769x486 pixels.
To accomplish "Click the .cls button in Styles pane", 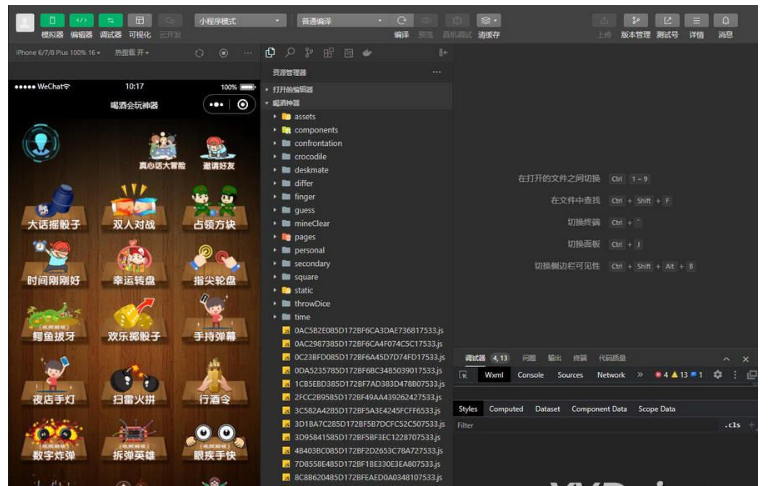I will tap(732, 425).
